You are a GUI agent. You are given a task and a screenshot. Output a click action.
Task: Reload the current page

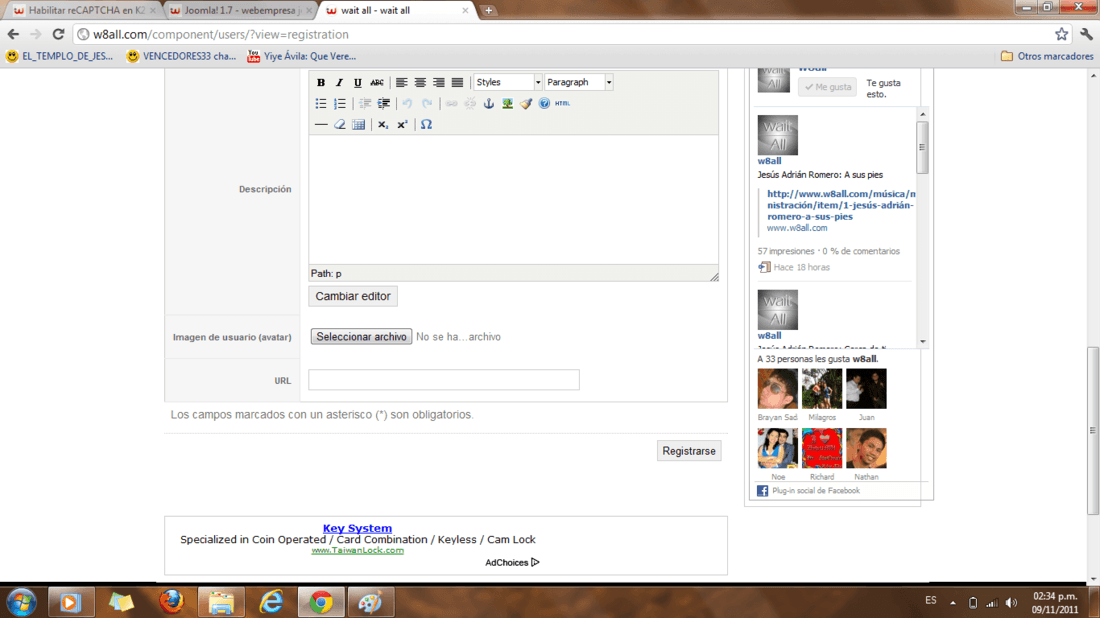point(58,34)
